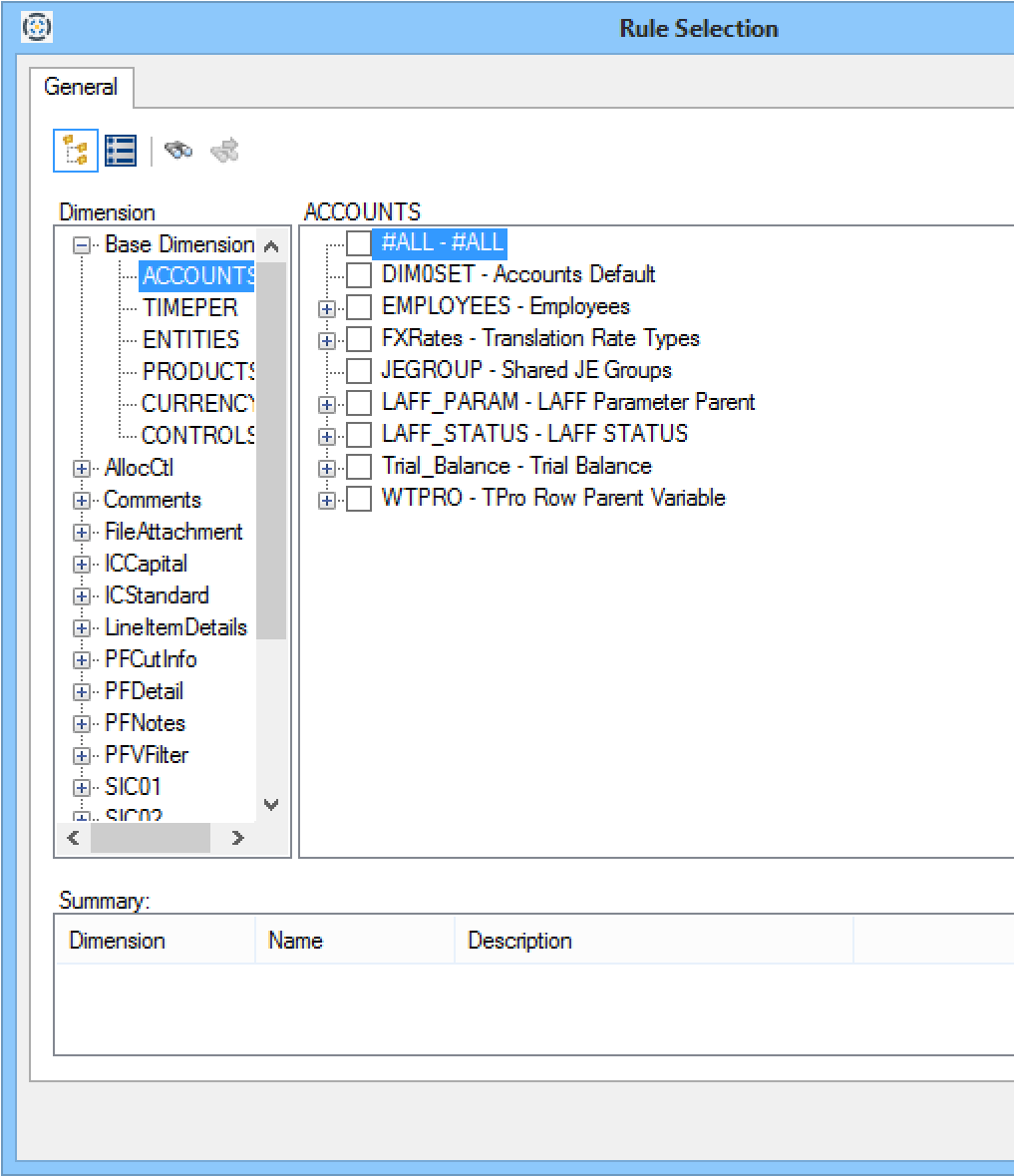Expand the WTPRO TPro Row Parent node
1014x1176 pixels.
(326, 499)
